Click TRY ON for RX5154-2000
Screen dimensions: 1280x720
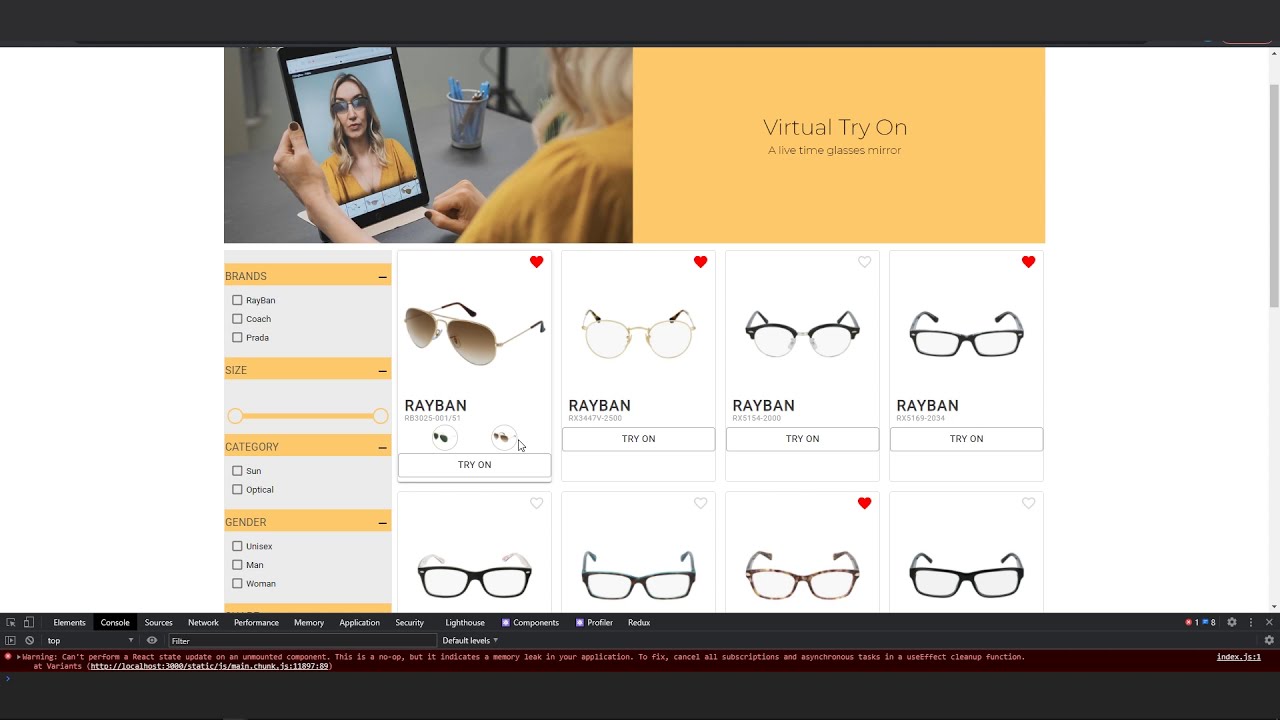pos(802,439)
